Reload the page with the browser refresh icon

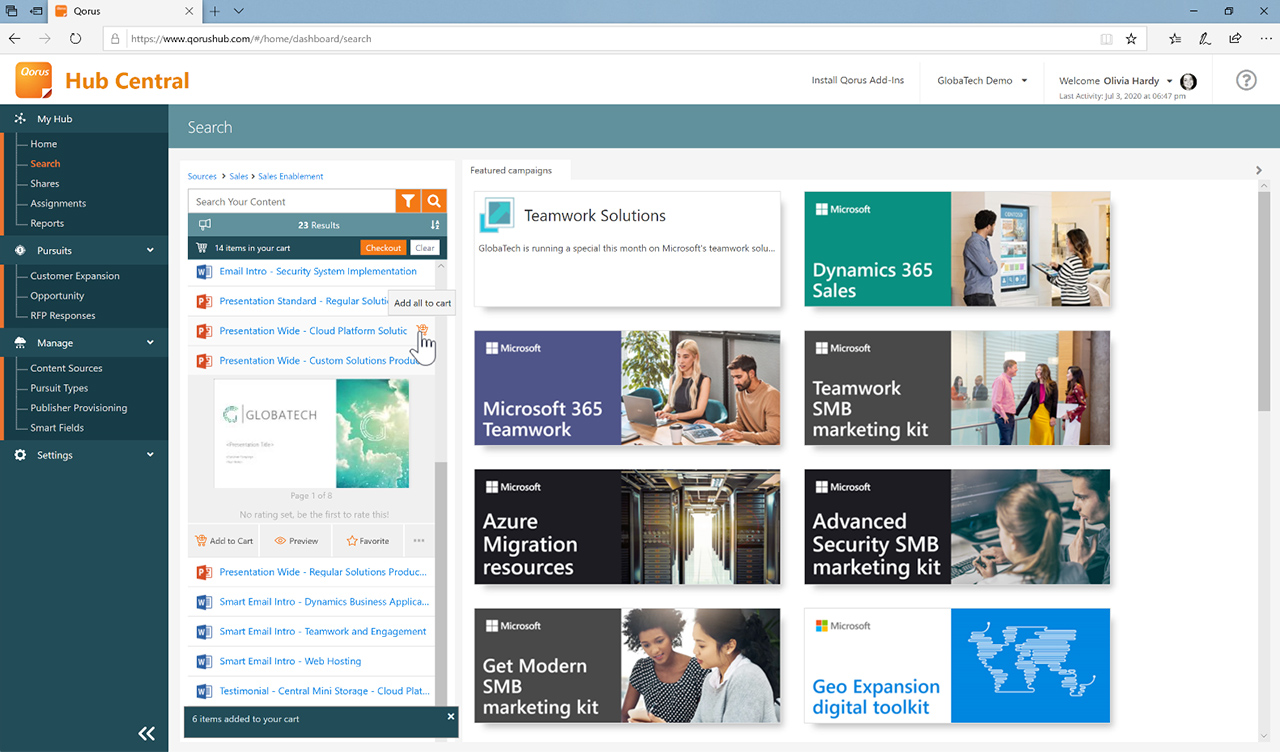(75, 39)
